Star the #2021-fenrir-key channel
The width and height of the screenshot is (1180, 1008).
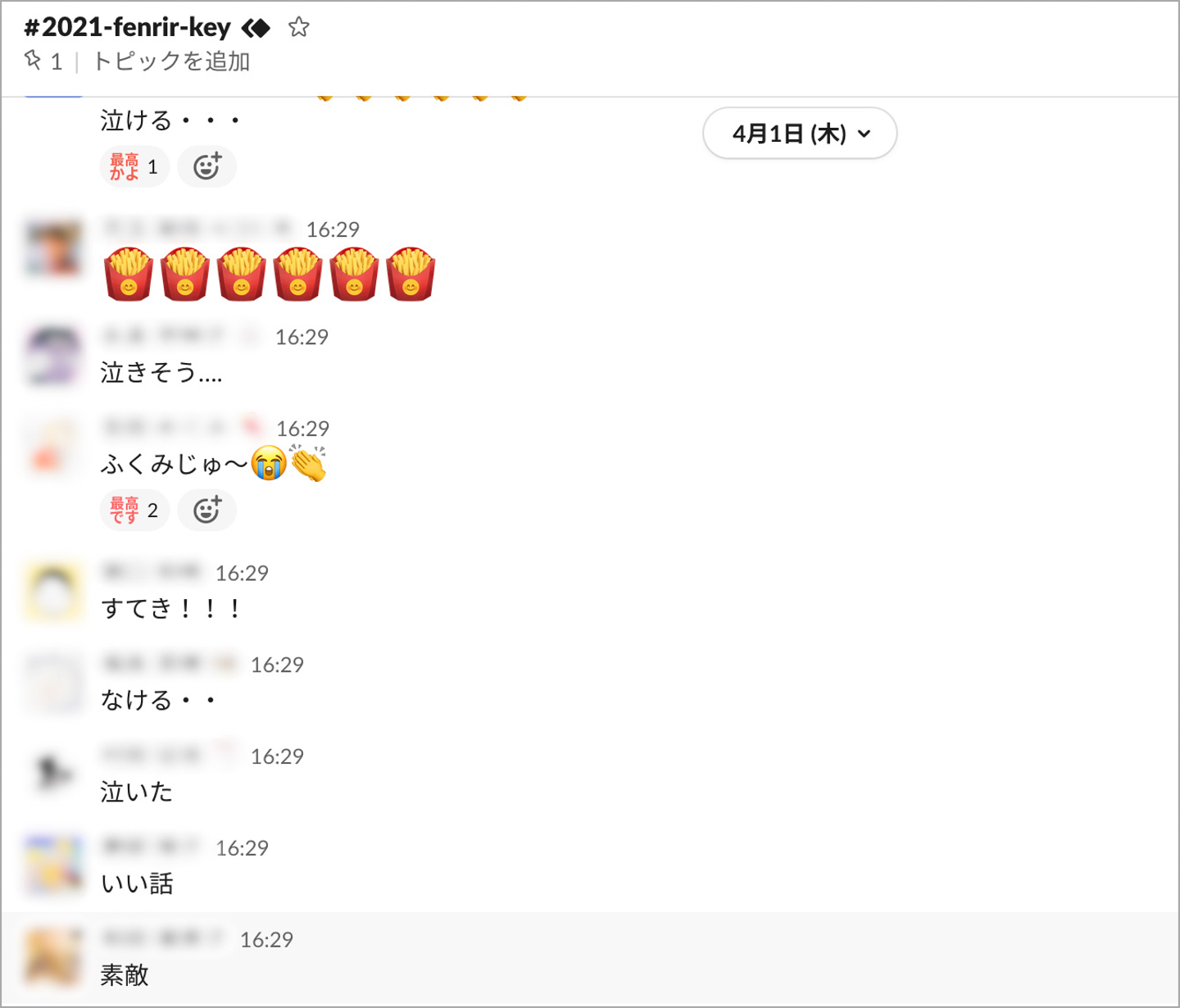tap(299, 28)
